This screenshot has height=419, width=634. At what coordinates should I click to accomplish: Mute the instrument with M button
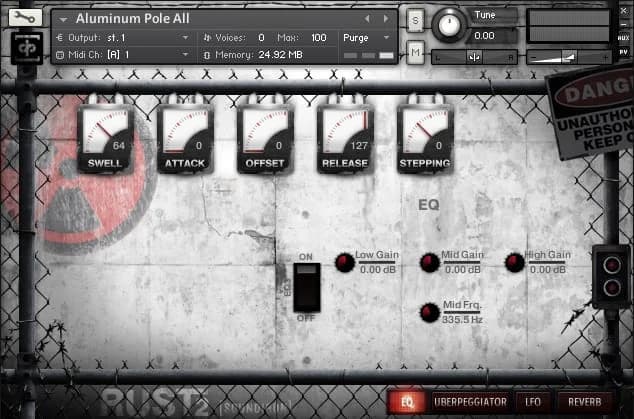point(415,52)
